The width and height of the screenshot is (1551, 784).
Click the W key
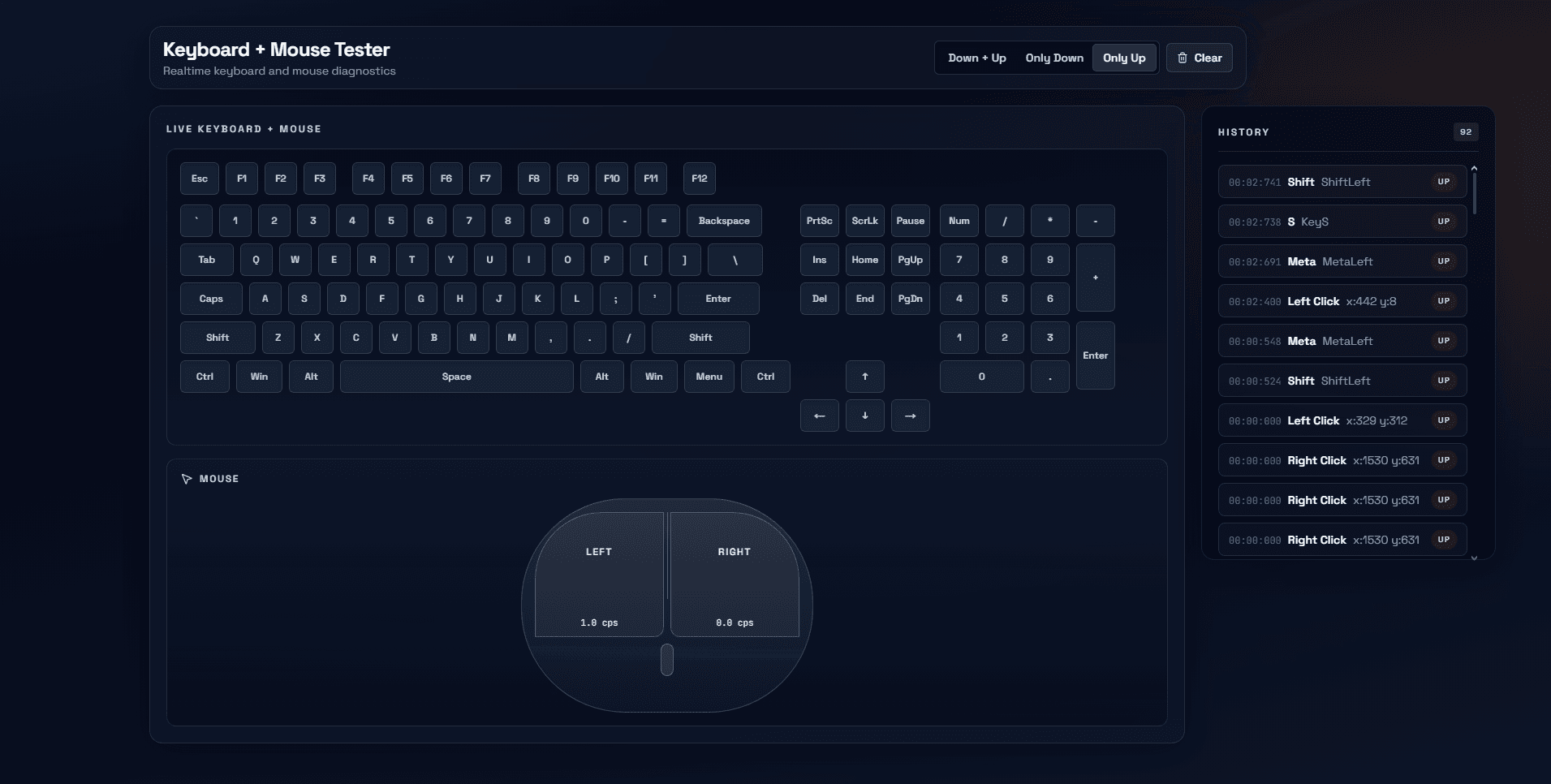[x=295, y=260]
